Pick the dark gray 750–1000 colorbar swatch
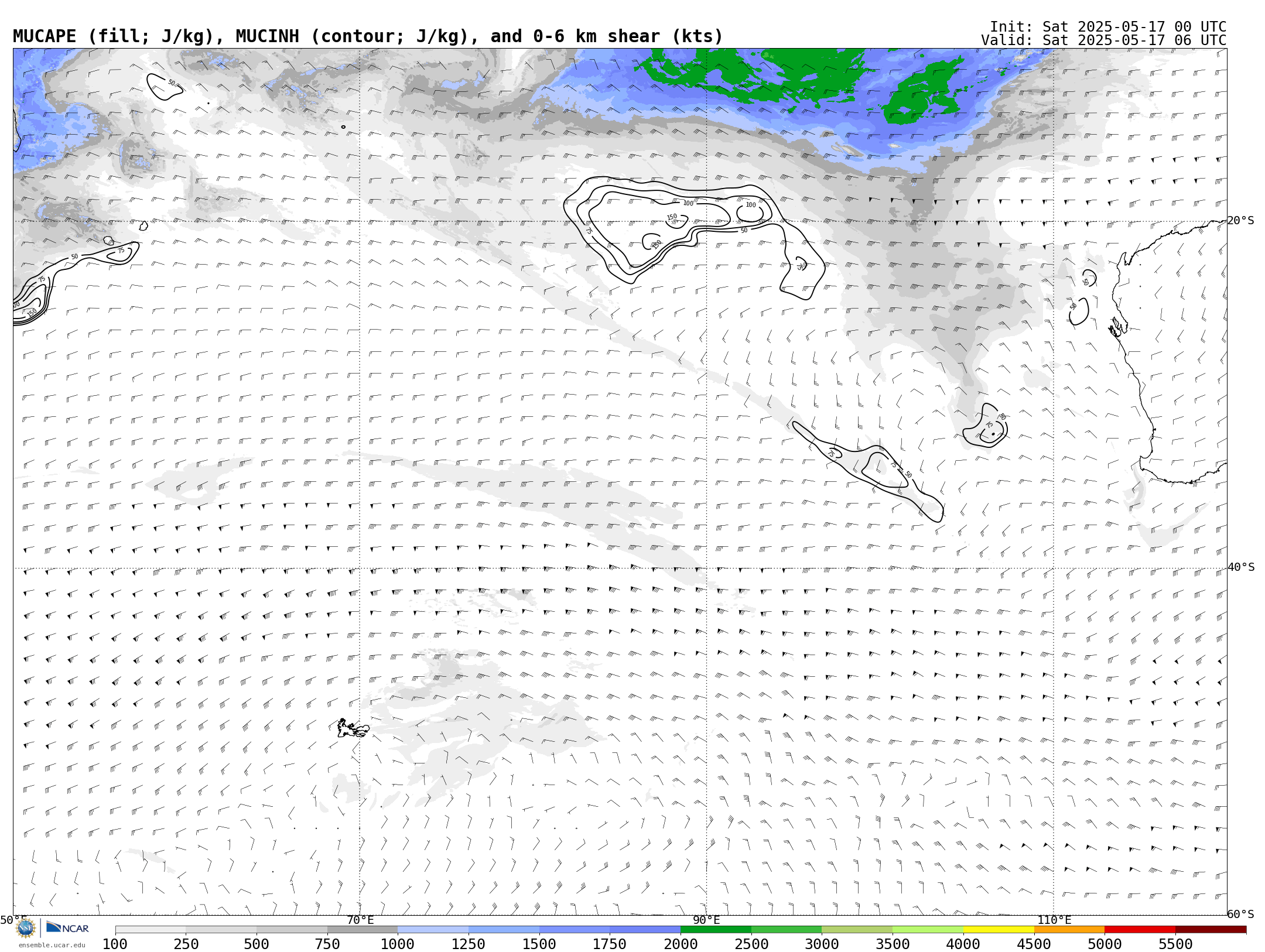Image resolution: width=1265 pixels, height=952 pixels. tap(363, 930)
